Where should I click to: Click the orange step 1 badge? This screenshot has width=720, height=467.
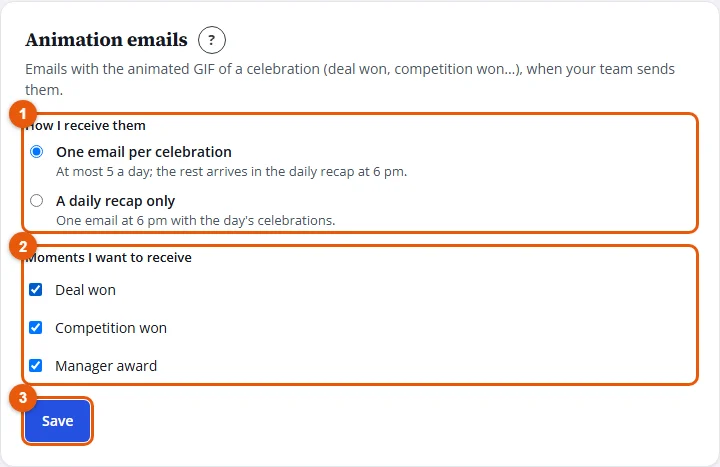click(23, 114)
